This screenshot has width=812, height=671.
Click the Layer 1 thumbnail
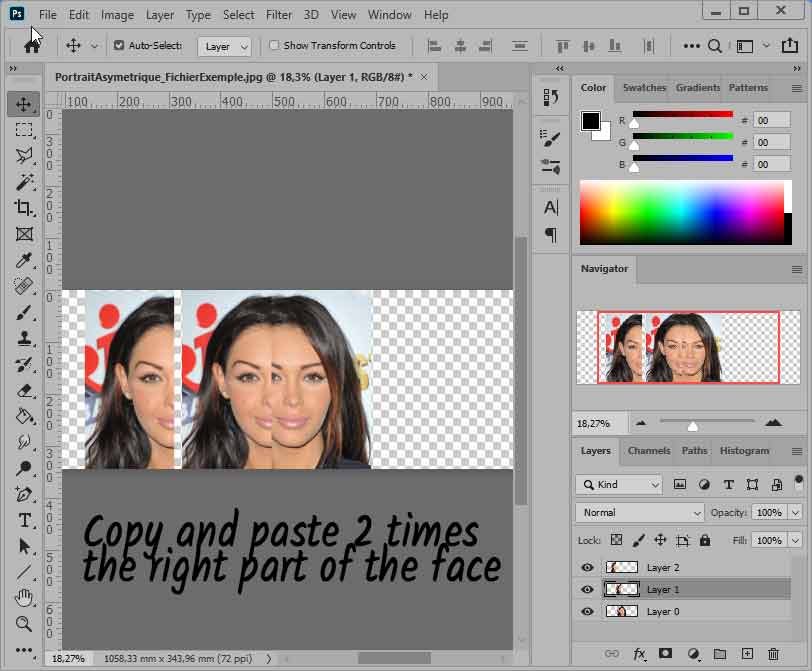click(x=621, y=590)
